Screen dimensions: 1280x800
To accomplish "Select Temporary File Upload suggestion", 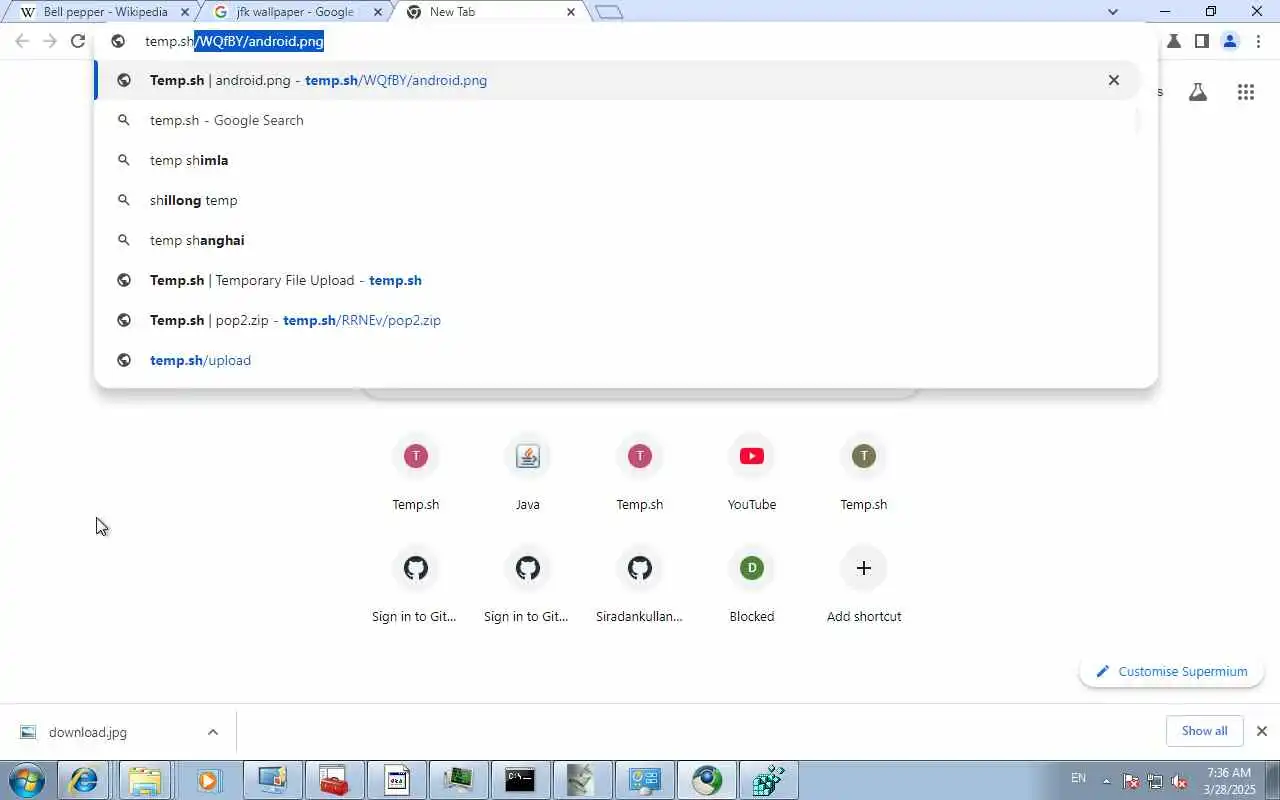I will [617, 280].
